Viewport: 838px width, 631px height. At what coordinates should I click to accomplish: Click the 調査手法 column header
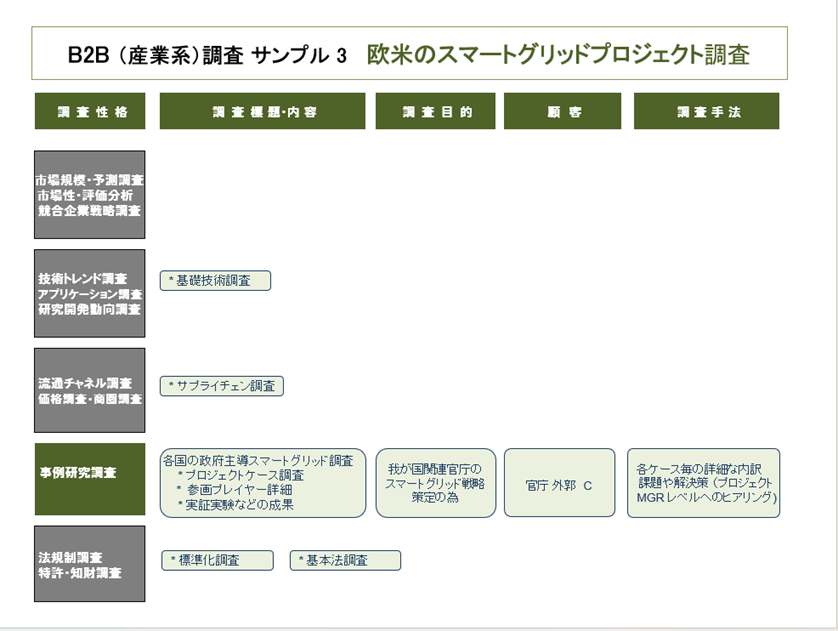coord(707,111)
